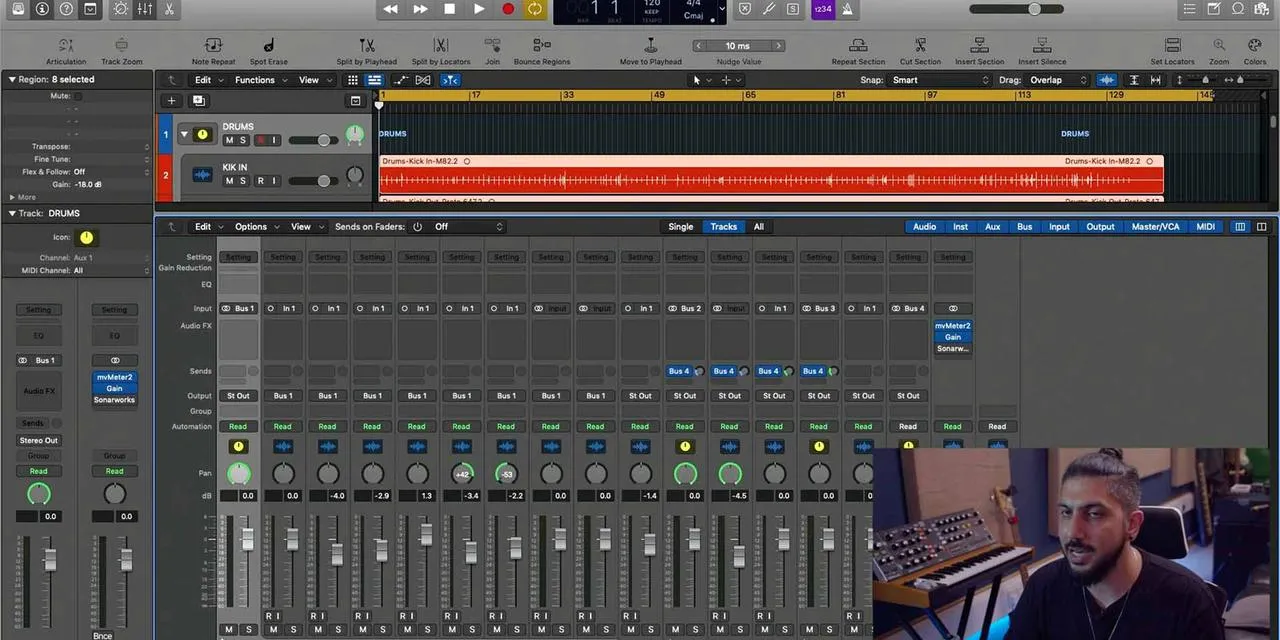Open the Media Browser icon
1280x640 pixels.
click(x=1263, y=9)
